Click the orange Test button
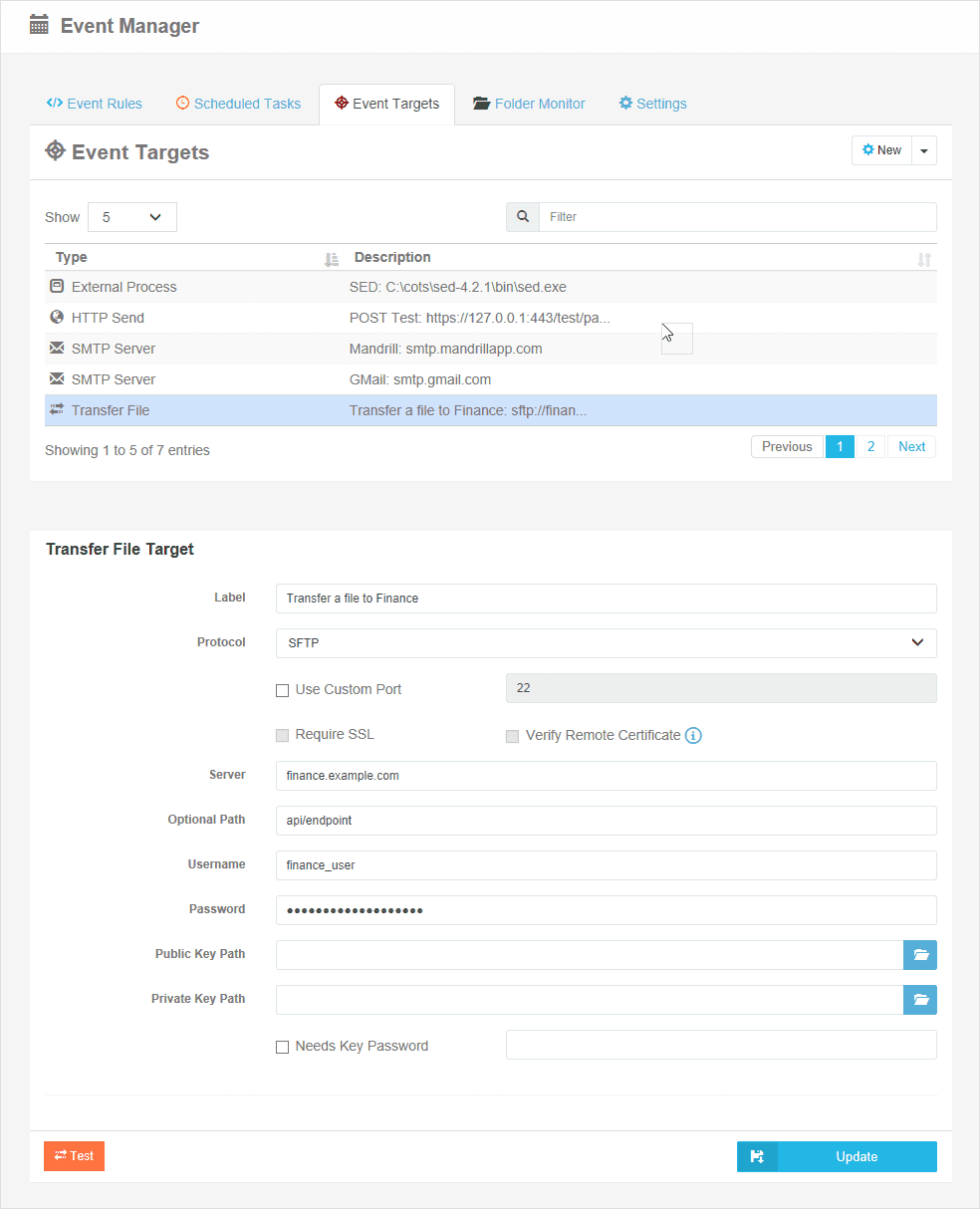The height and width of the screenshot is (1209, 980). point(75,1156)
